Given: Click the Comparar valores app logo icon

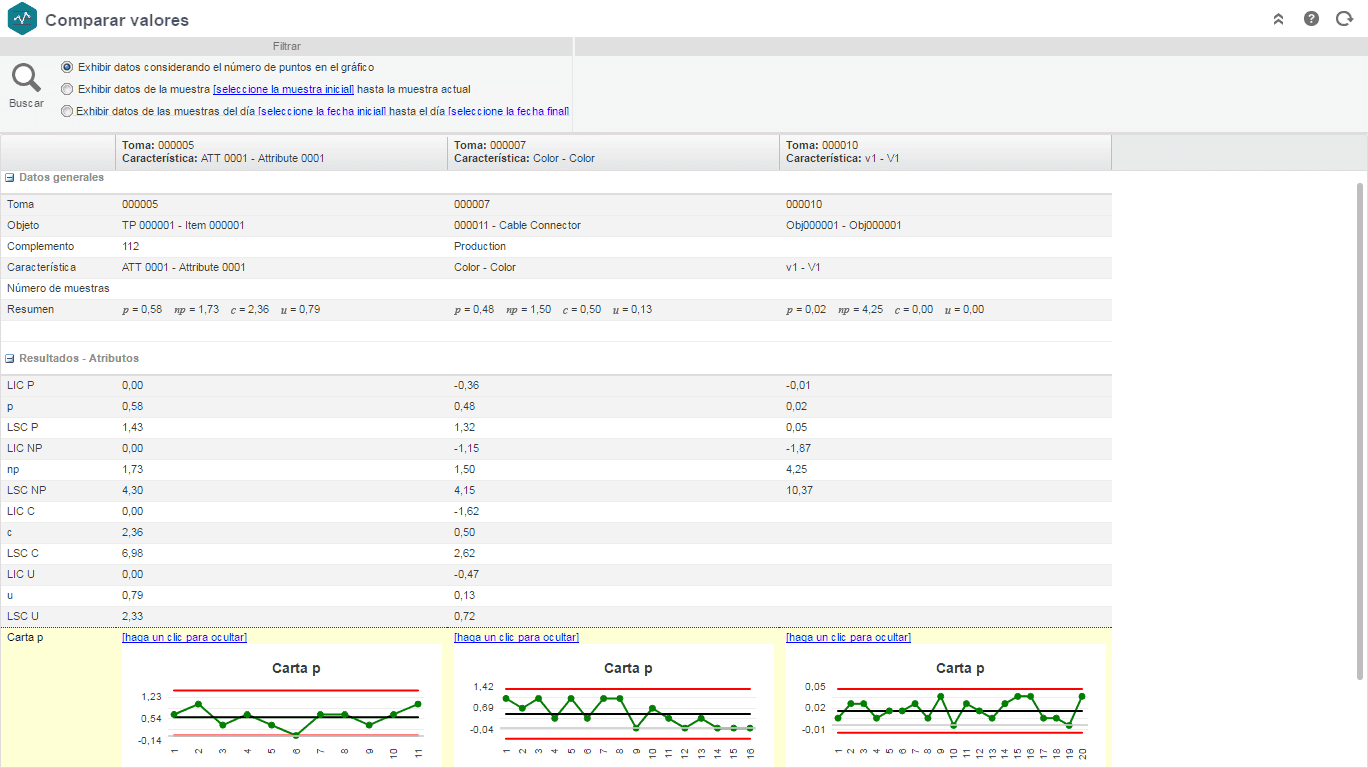Looking at the screenshot, I should coord(21,18).
